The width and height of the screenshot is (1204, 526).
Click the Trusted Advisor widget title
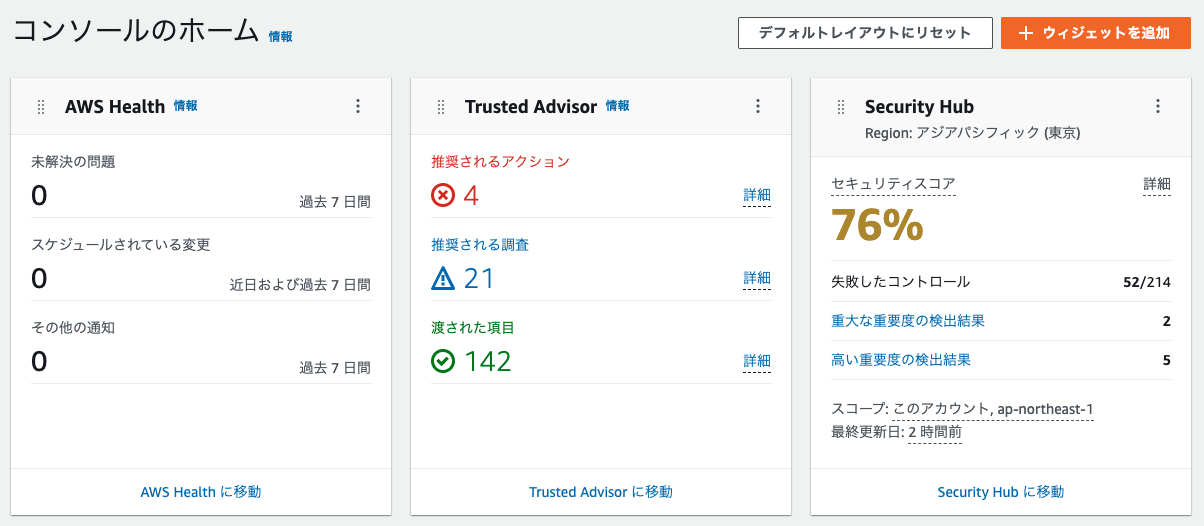point(531,107)
